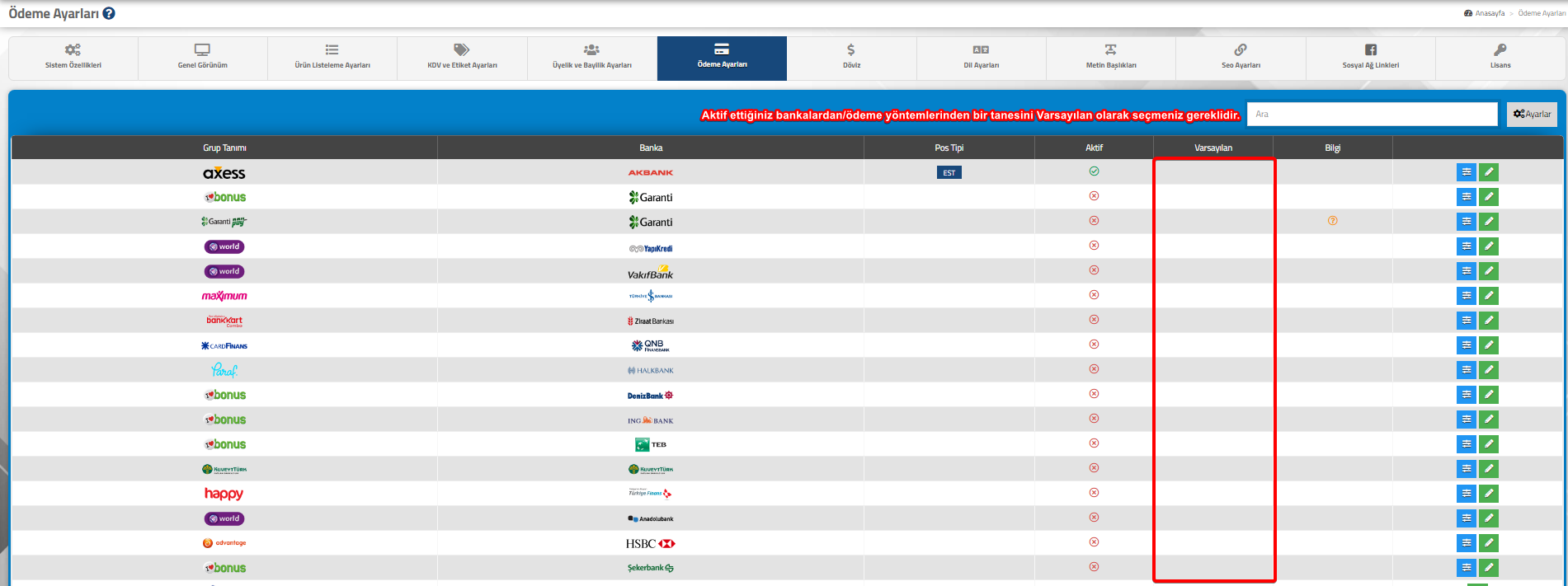
Task: Edit the TEB bonus row with pencil
Action: [x=1489, y=444]
